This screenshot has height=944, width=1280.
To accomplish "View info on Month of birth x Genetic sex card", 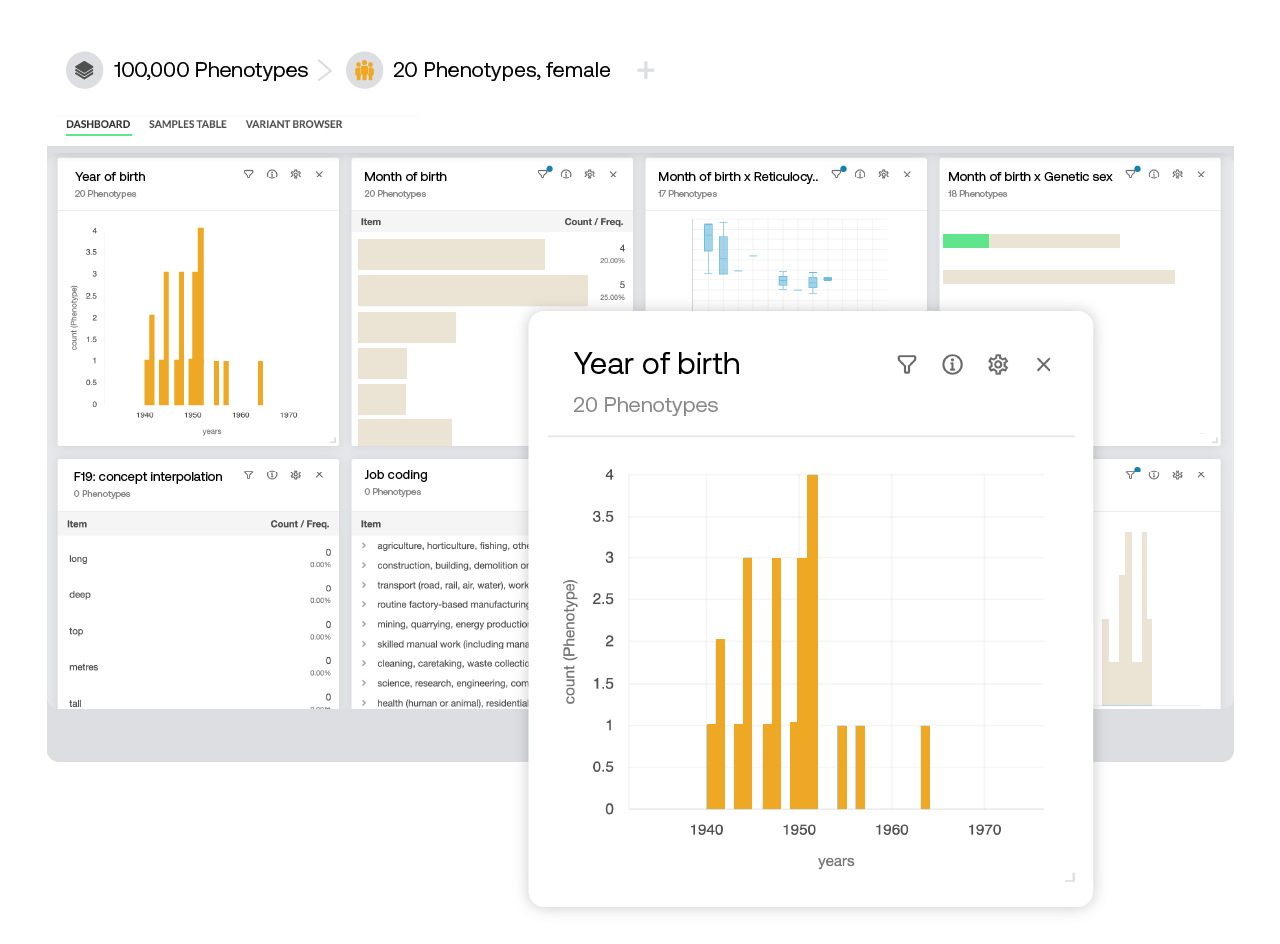I will tap(1155, 172).
